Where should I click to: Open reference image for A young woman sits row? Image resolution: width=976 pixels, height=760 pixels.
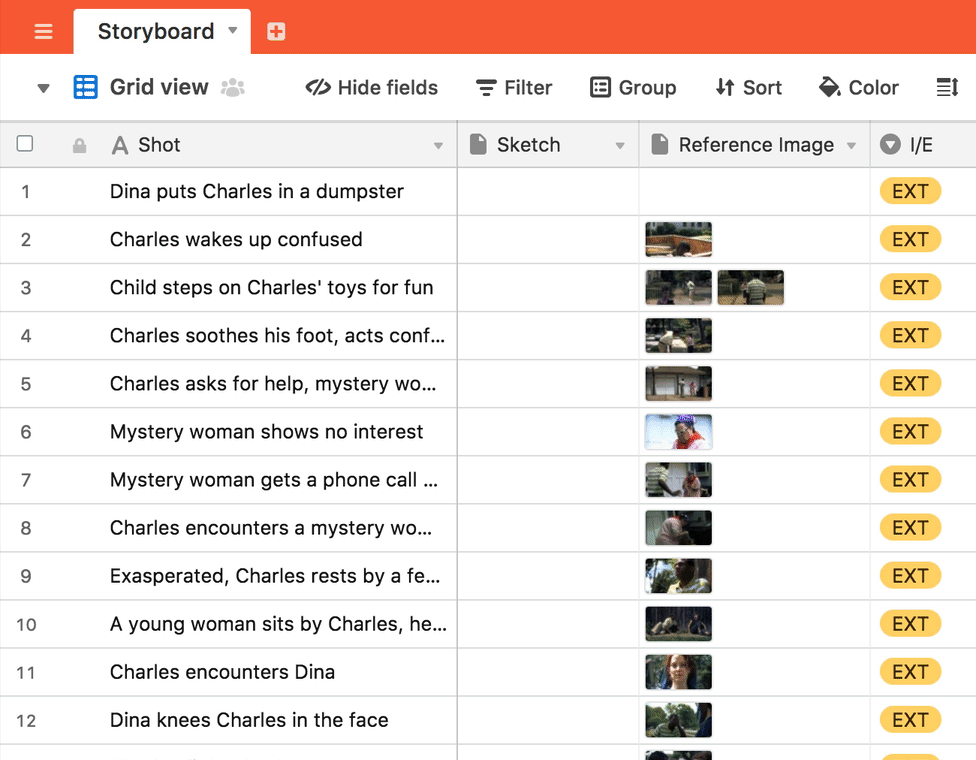click(678, 624)
